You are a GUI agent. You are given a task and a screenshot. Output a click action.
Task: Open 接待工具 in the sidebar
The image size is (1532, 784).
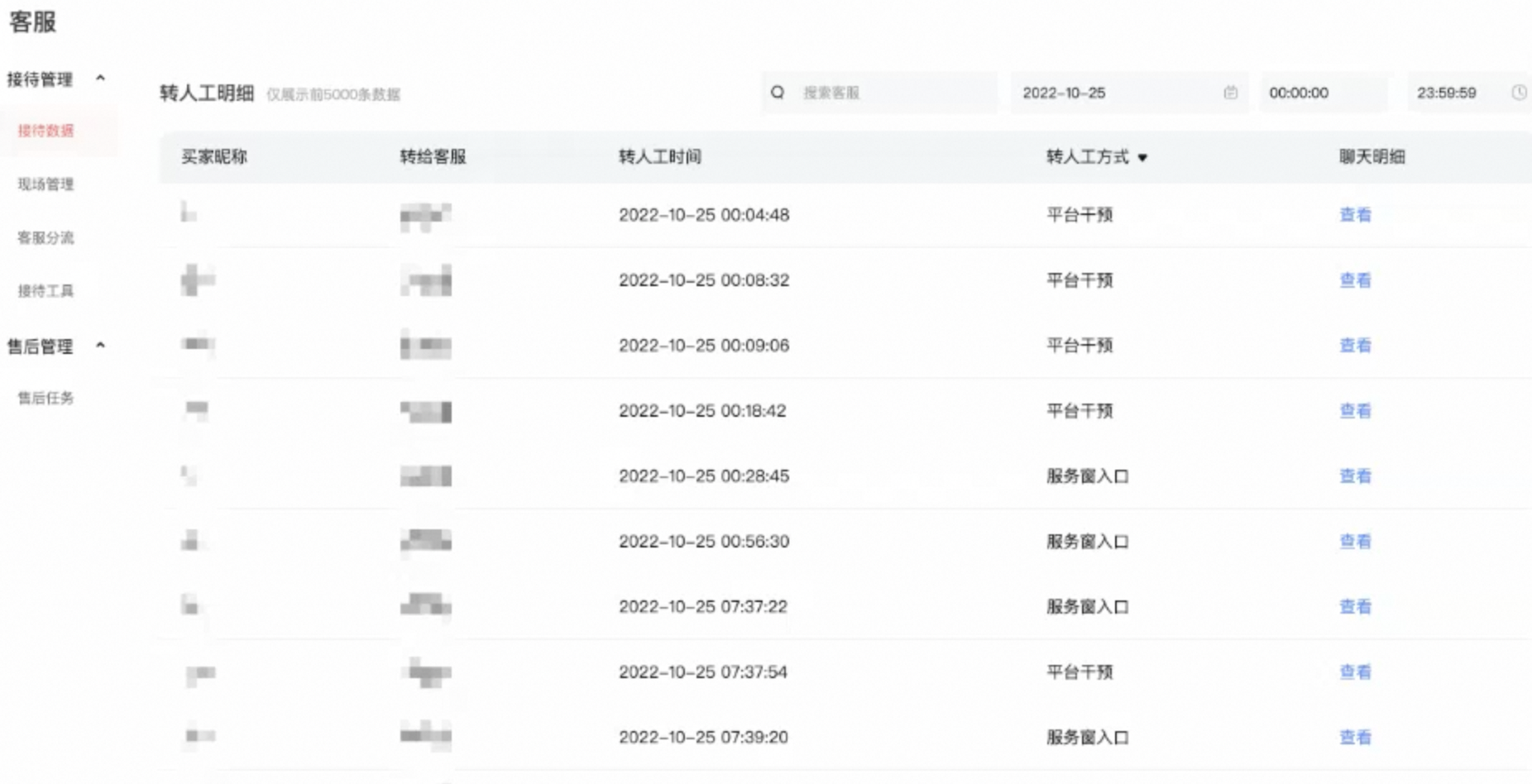click(x=45, y=290)
